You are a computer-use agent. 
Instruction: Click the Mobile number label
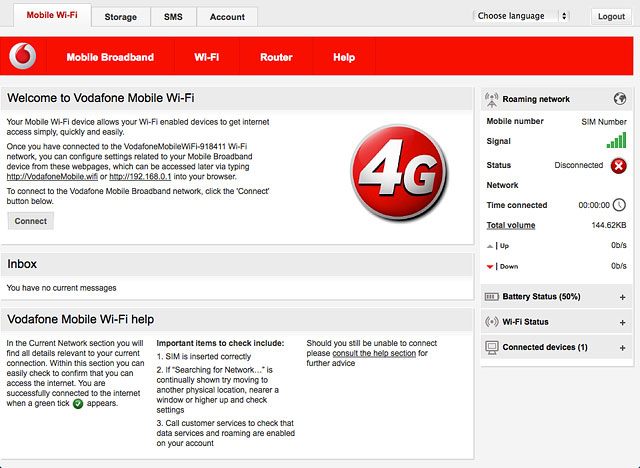tap(515, 121)
